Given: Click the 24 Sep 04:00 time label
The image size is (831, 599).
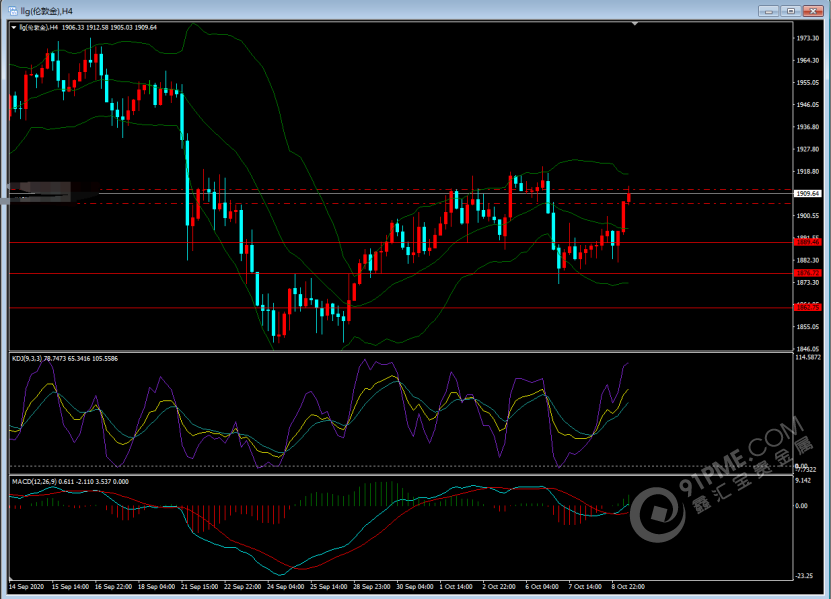Looking at the screenshot, I should coord(286,587).
